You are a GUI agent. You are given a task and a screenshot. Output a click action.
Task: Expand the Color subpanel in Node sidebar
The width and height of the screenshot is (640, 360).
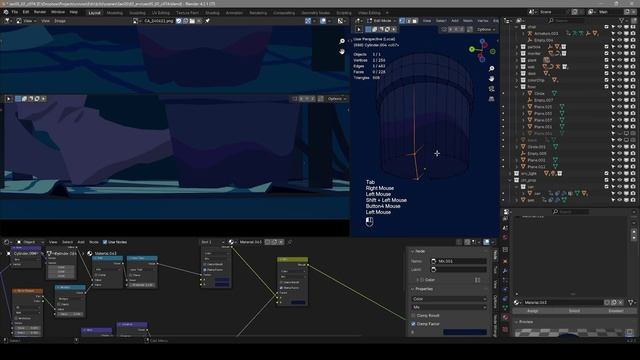pyautogui.click(x=418, y=280)
